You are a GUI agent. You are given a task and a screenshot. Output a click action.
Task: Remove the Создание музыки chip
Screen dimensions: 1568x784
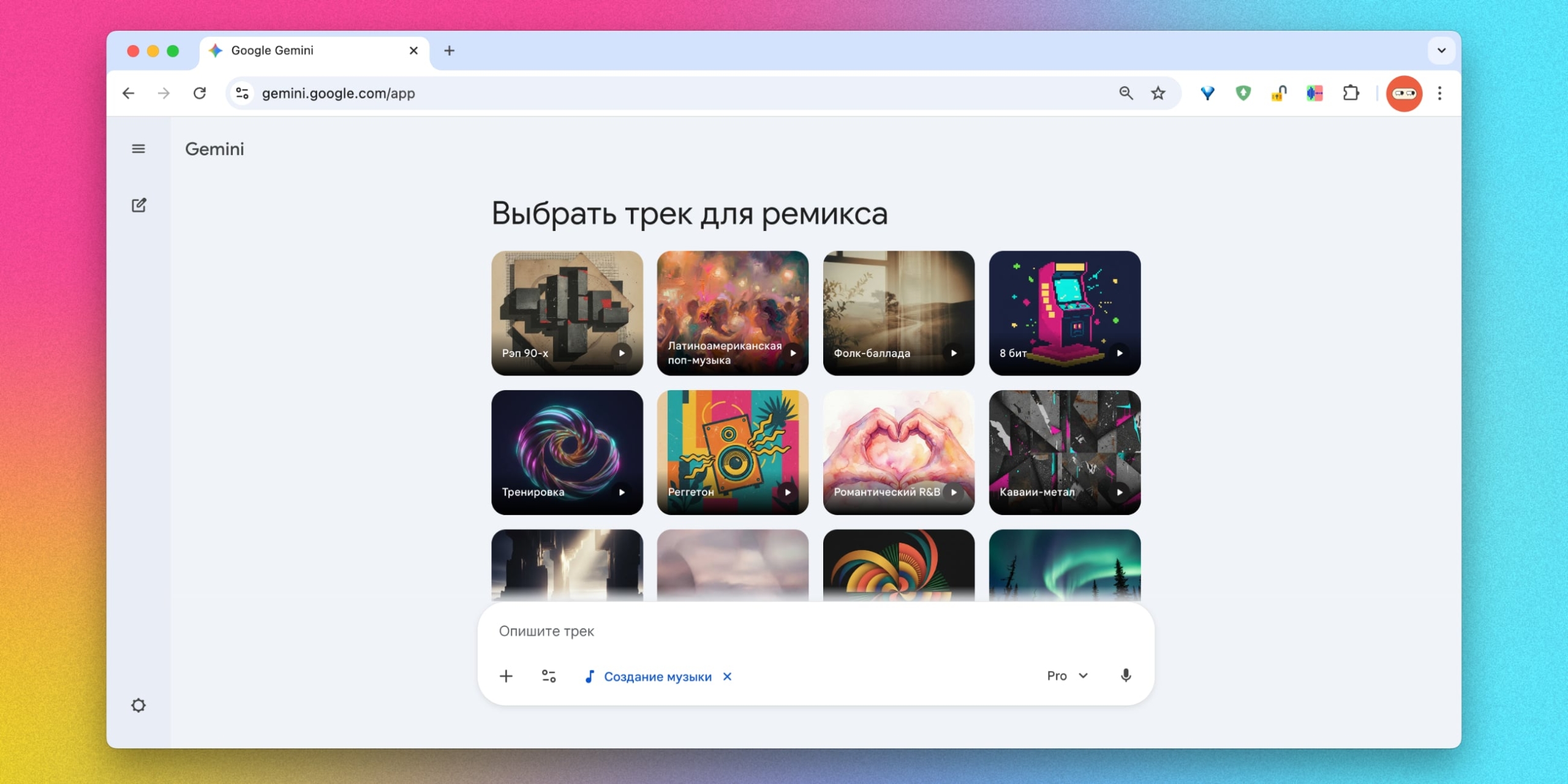pos(727,676)
